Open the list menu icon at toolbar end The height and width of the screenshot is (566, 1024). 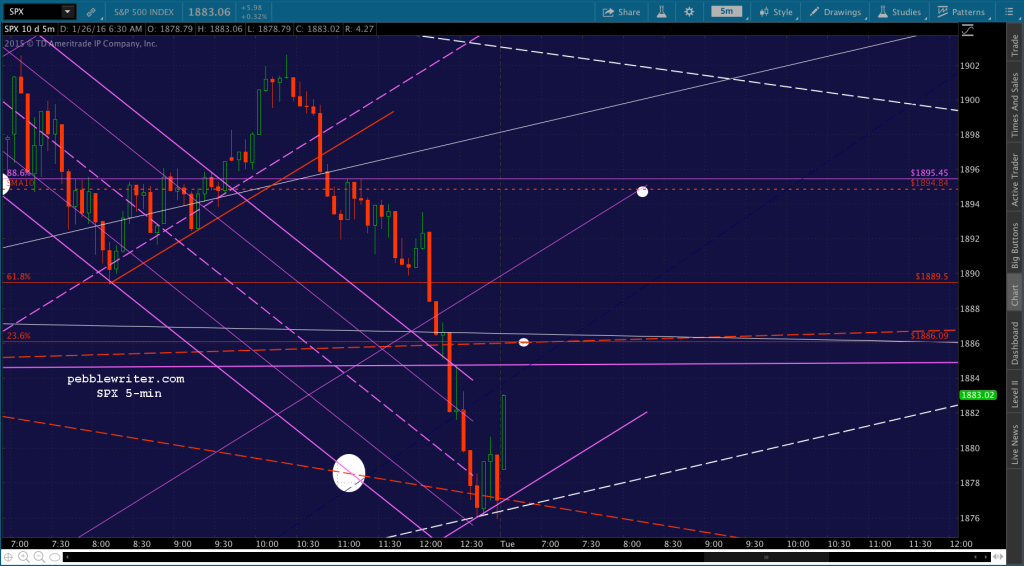(1008, 12)
